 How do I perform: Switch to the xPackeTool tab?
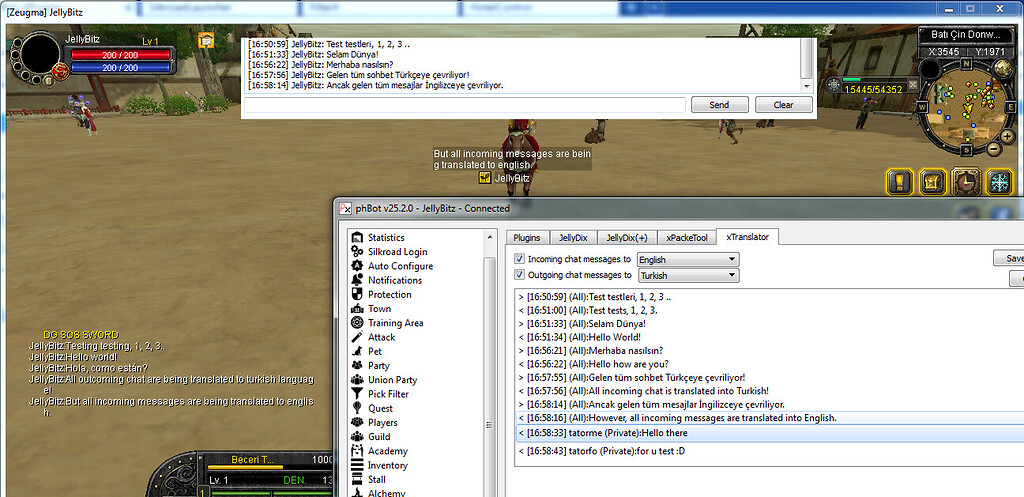(686, 238)
